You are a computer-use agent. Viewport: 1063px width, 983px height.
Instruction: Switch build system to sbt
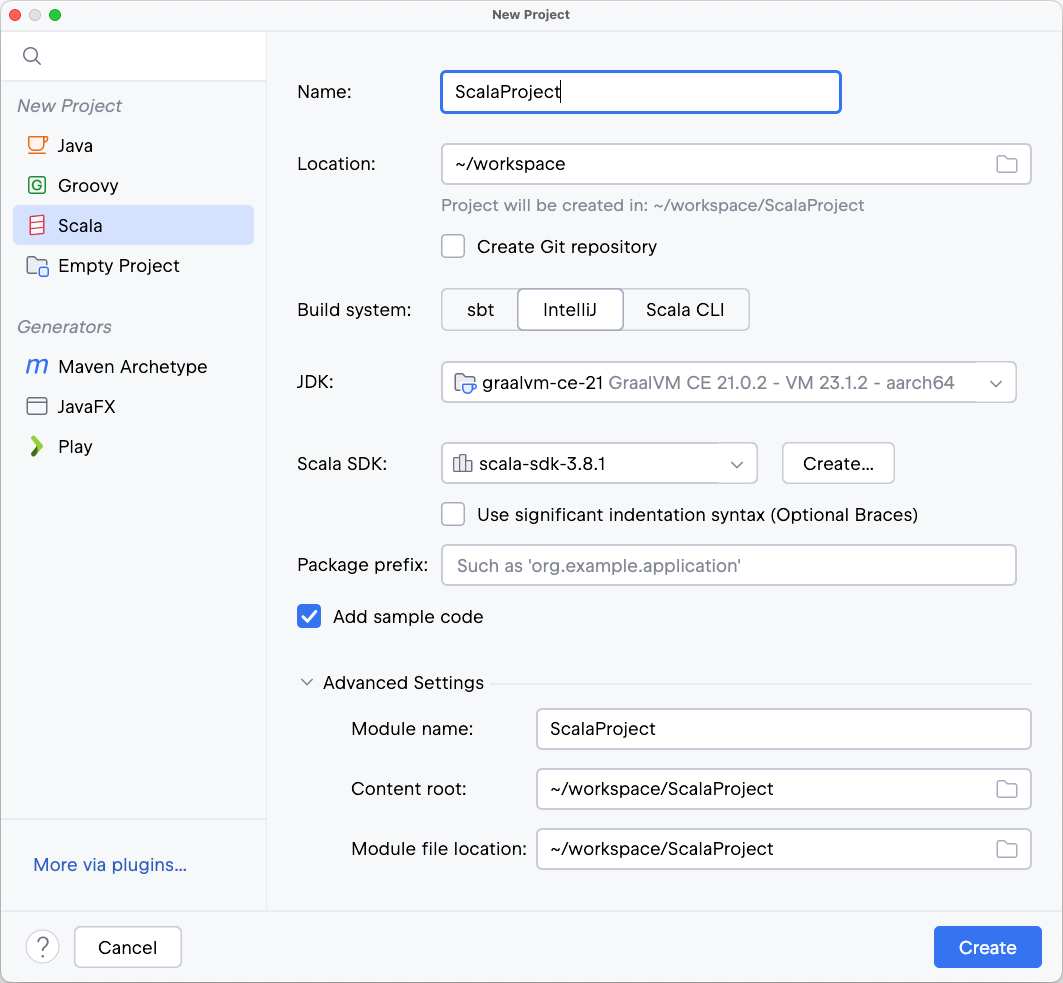coord(480,309)
